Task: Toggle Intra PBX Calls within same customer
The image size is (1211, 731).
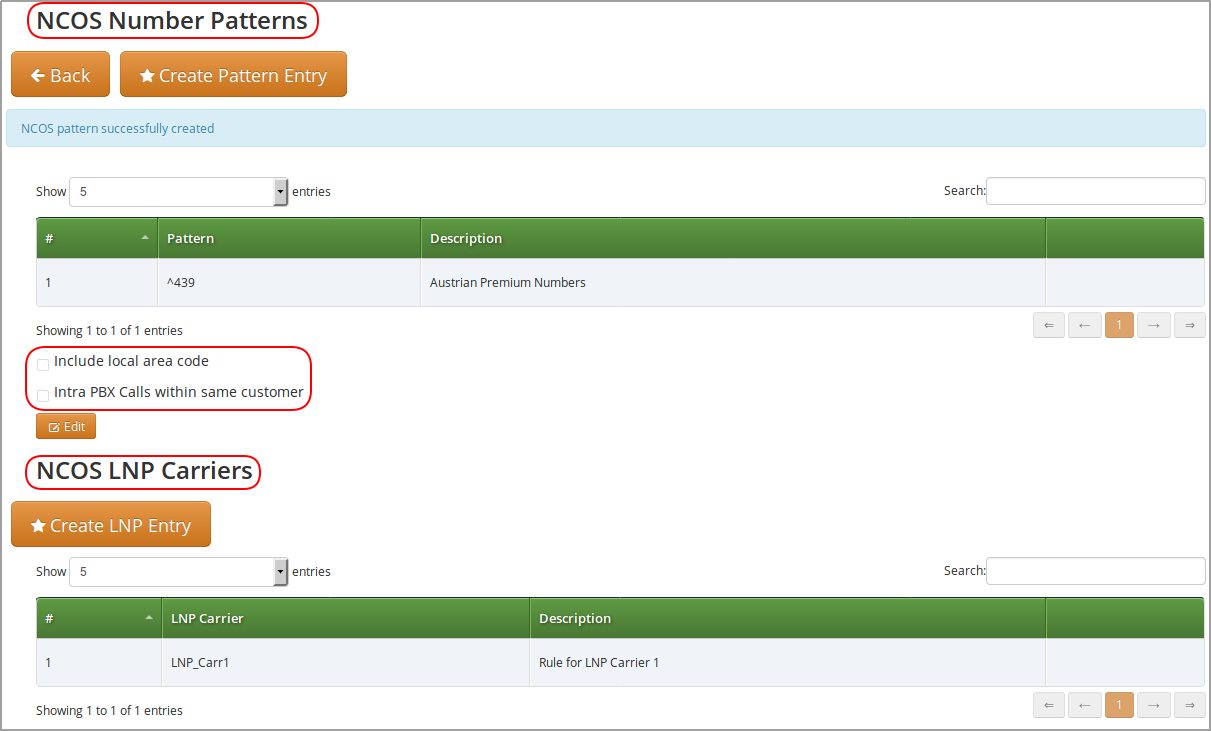Action: pyautogui.click(x=43, y=395)
